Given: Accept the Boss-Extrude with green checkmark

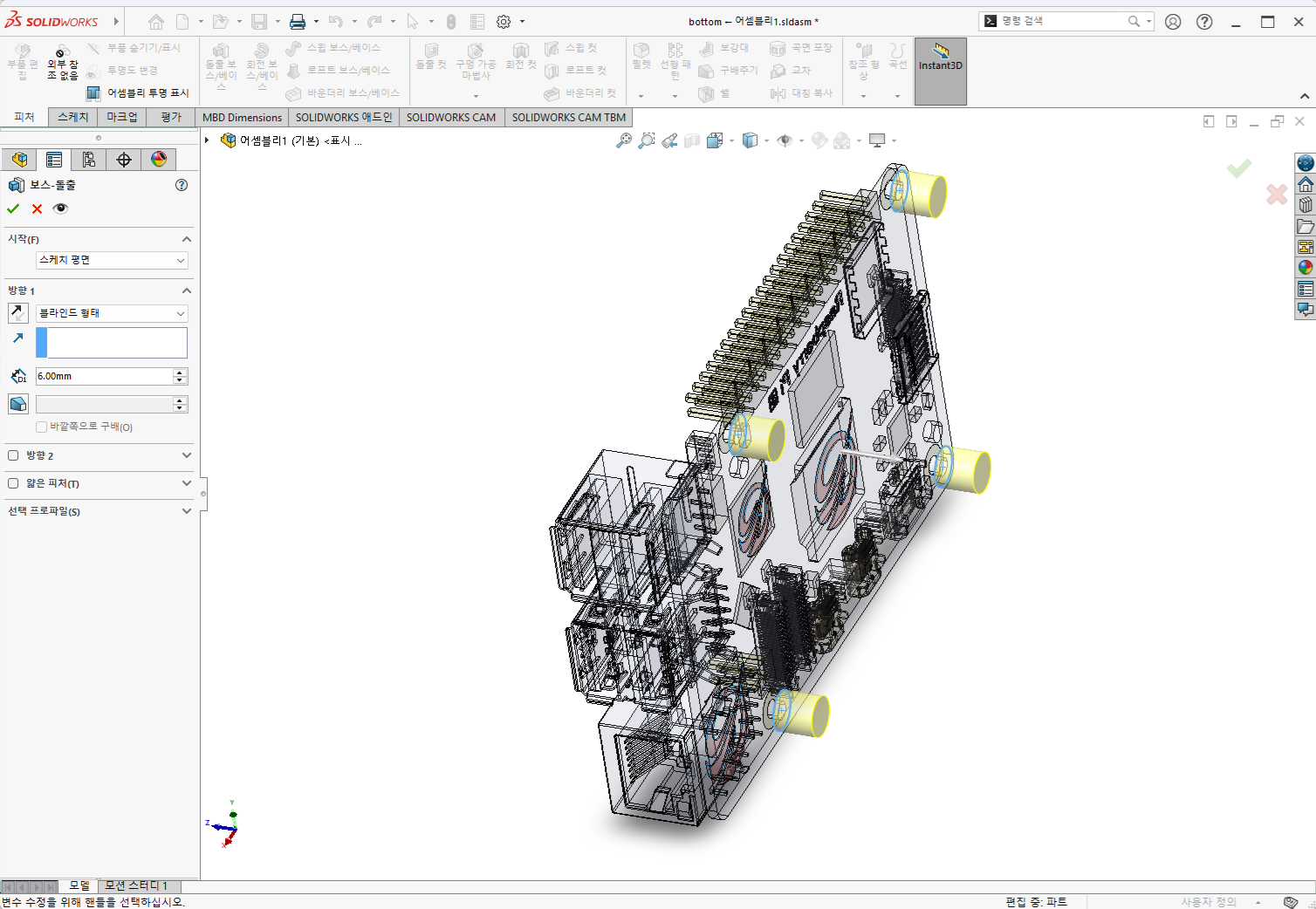Looking at the screenshot, I should click(x=13, y=208).
